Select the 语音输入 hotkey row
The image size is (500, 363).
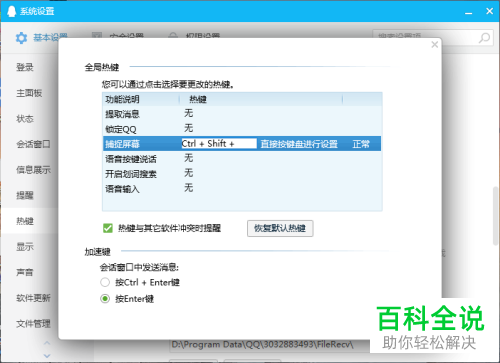click(242, 189)
